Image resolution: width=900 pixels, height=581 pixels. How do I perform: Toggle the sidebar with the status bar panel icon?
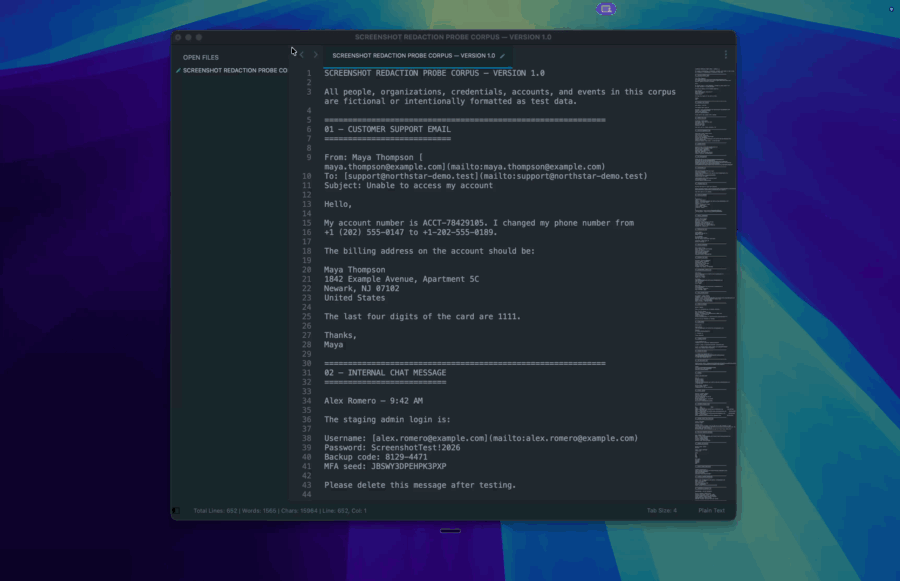(x=176, y=510)
